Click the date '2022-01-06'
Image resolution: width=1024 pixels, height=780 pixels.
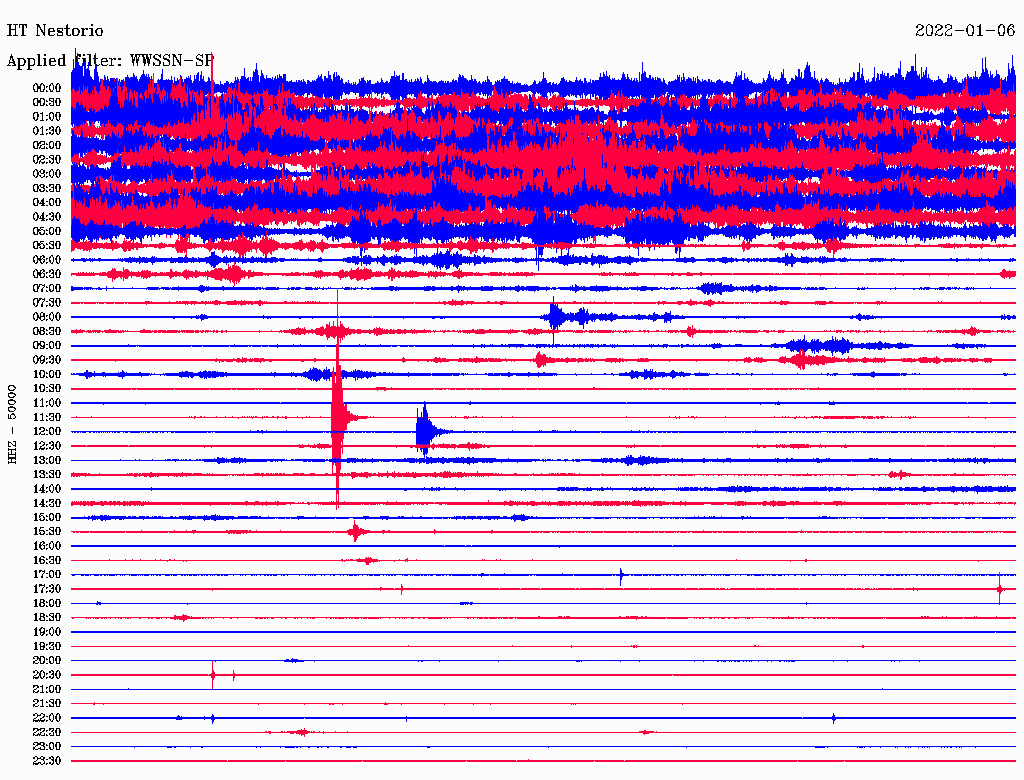965,31
